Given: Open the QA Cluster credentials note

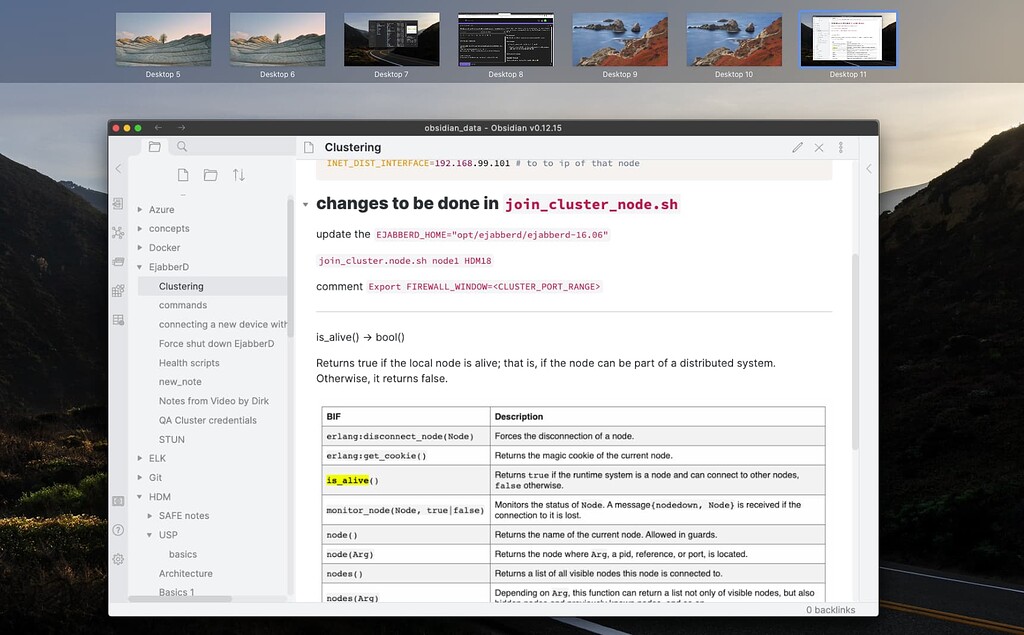Looking at the screenshot, I should [207, 420].
